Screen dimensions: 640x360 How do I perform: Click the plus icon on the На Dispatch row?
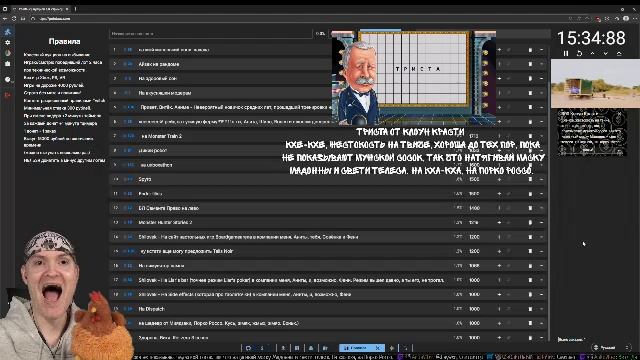click(499, 309)
